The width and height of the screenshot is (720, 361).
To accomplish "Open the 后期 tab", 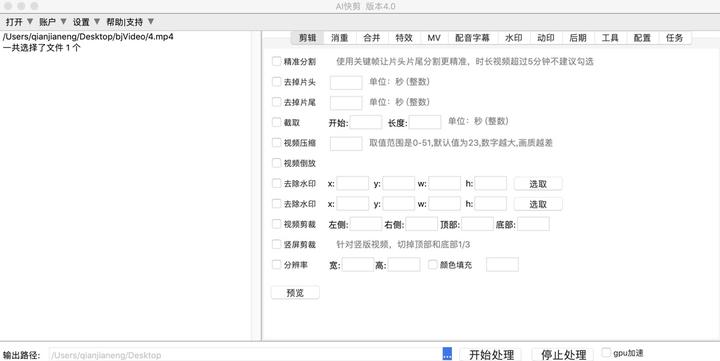I will 578,38.
